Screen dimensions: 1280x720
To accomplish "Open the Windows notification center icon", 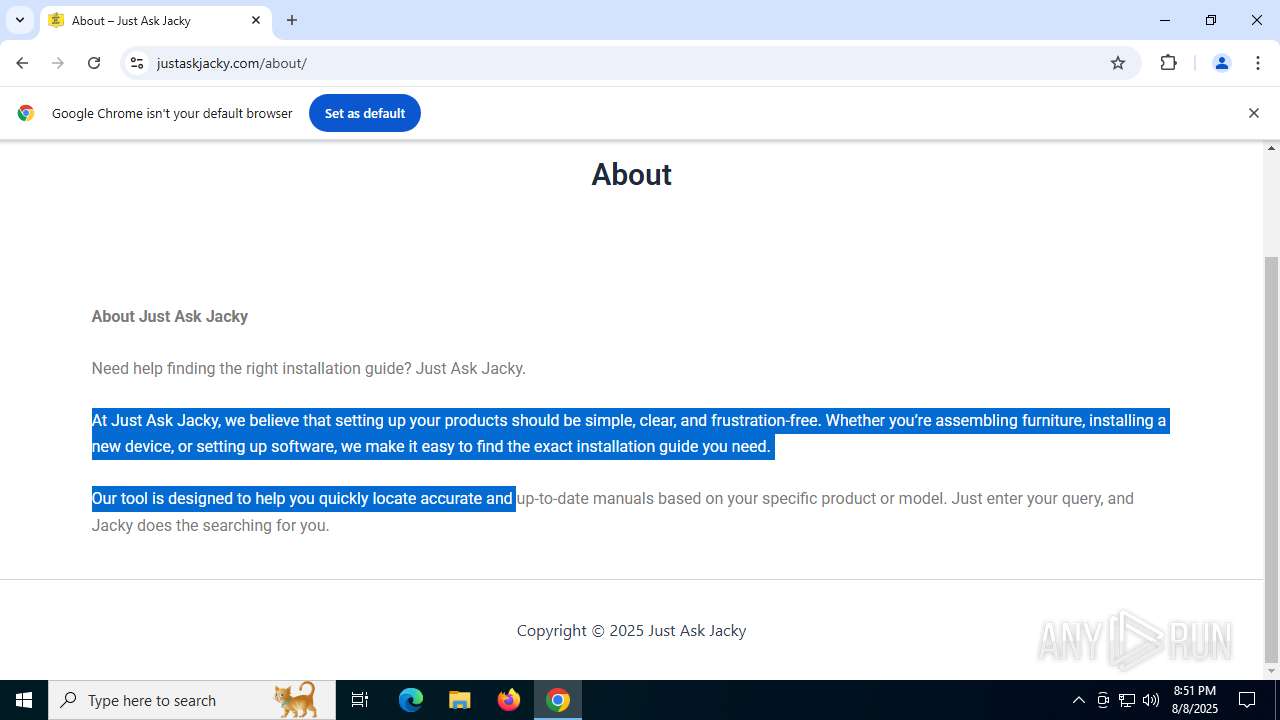I will pyautogui.click(x=1247, y=700).
